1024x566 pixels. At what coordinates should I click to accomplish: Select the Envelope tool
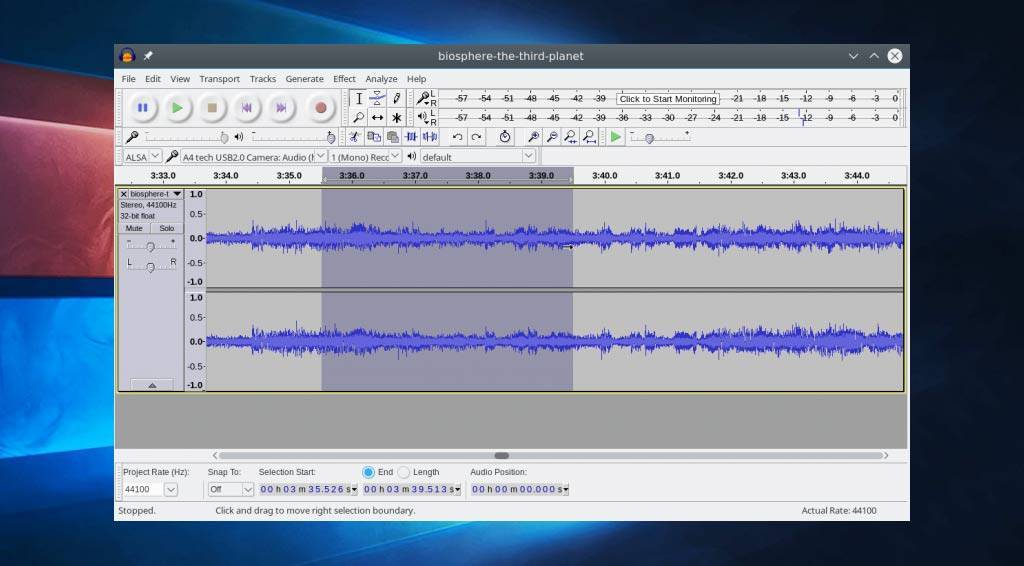point(377,98)
